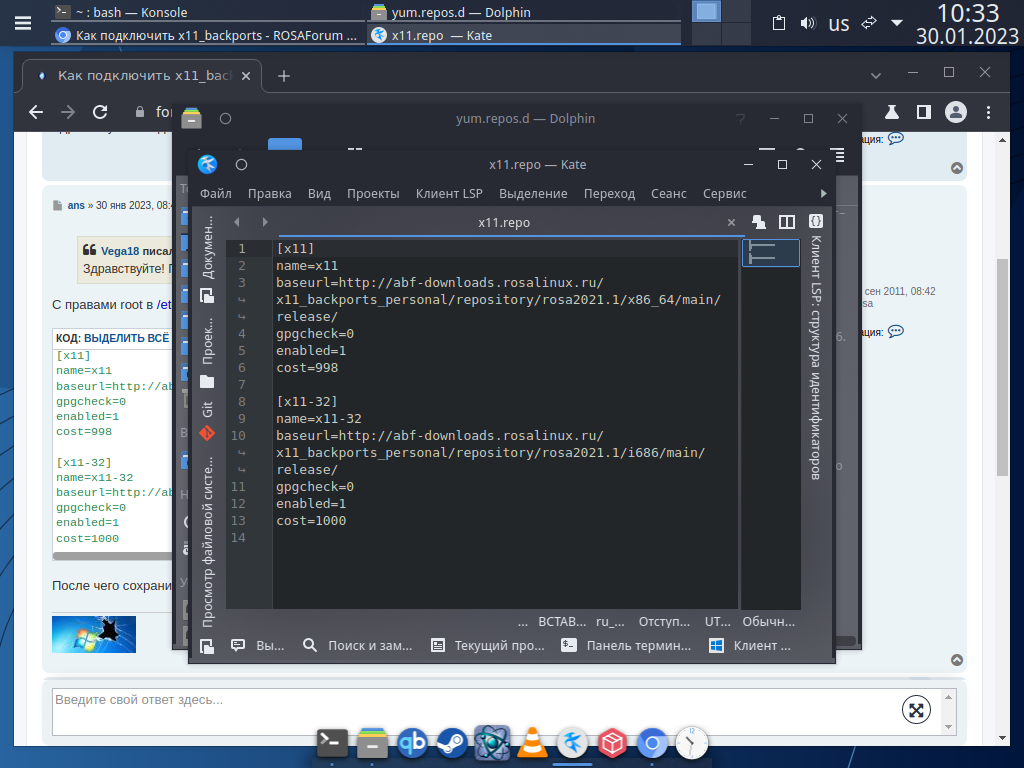The width and height of the screenshot is (1024, 768).
Task: Launch Steam from the bottom dock
Action: point(451,743)
